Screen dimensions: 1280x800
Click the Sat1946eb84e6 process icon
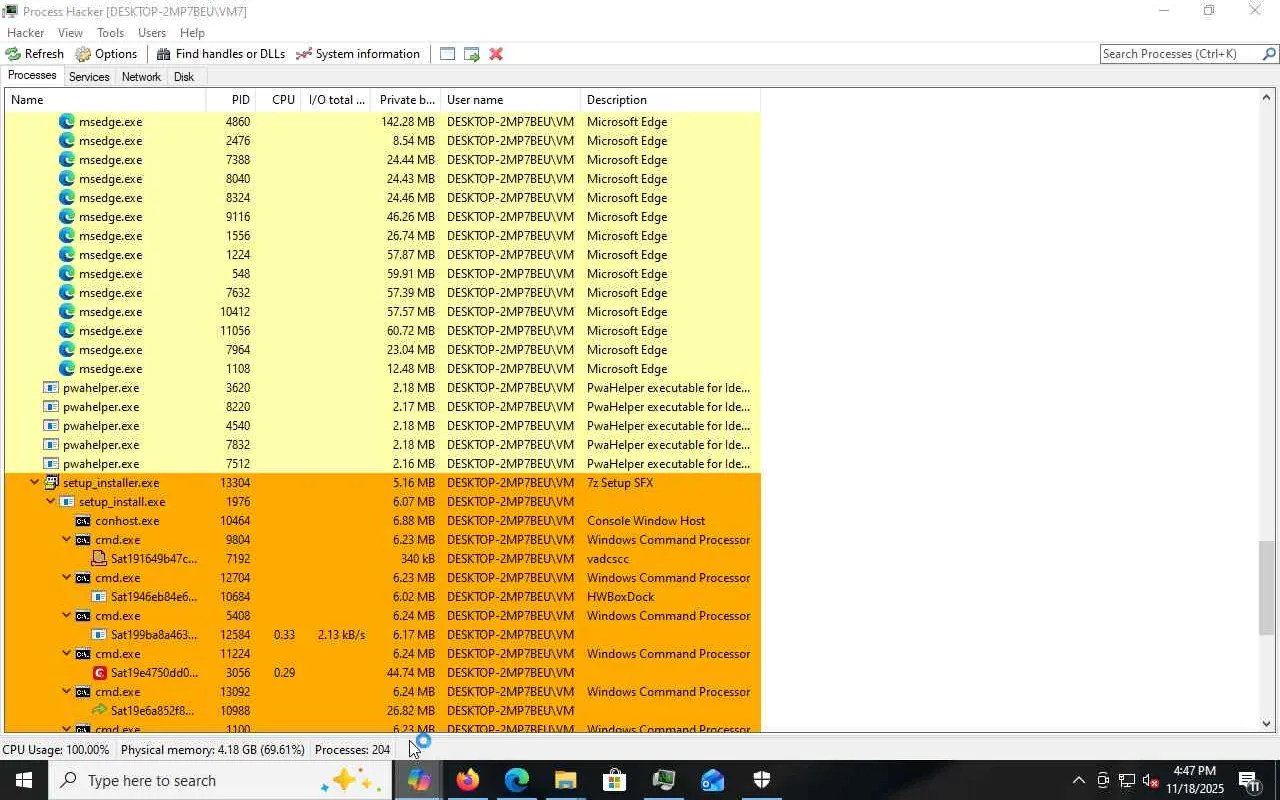click(99, 597)
